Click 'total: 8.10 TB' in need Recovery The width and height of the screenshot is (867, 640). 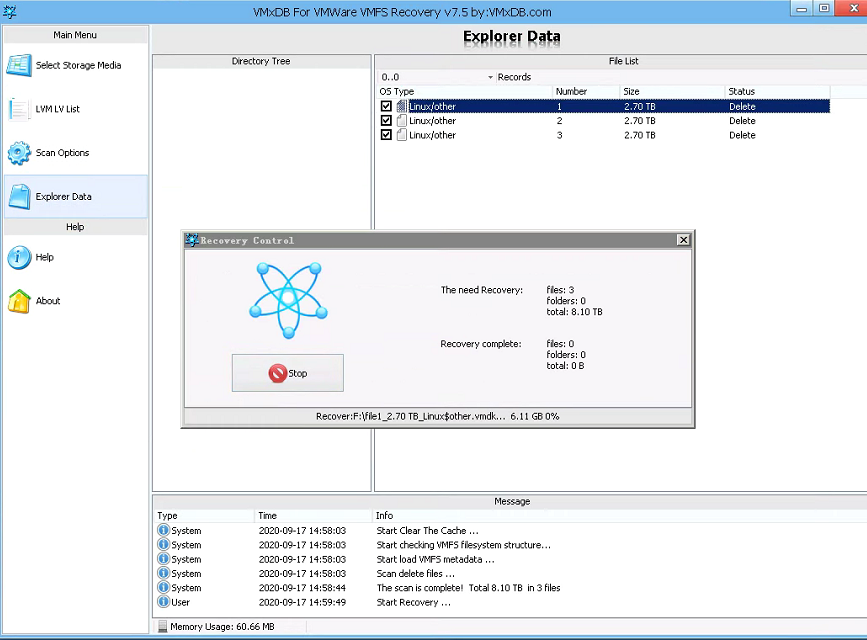[x=574, y=312]
